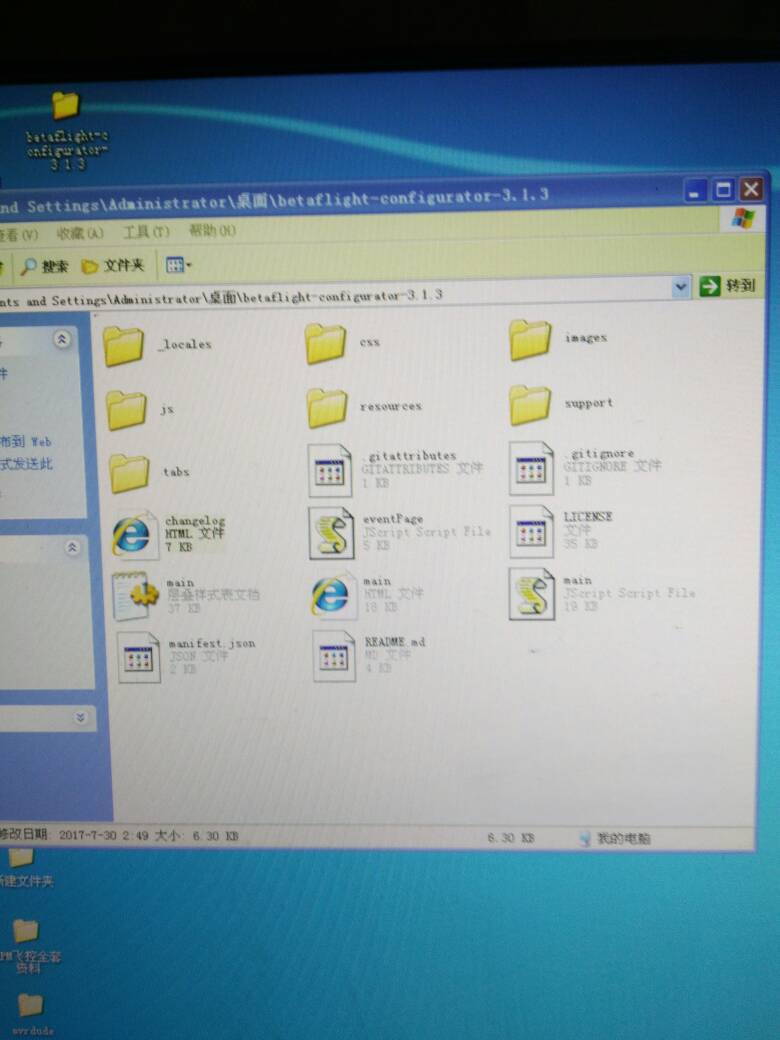Select the 新建文件夹 desktop folder
Viewport: 780px width, 1040px height.
click(x=21, y=858)
